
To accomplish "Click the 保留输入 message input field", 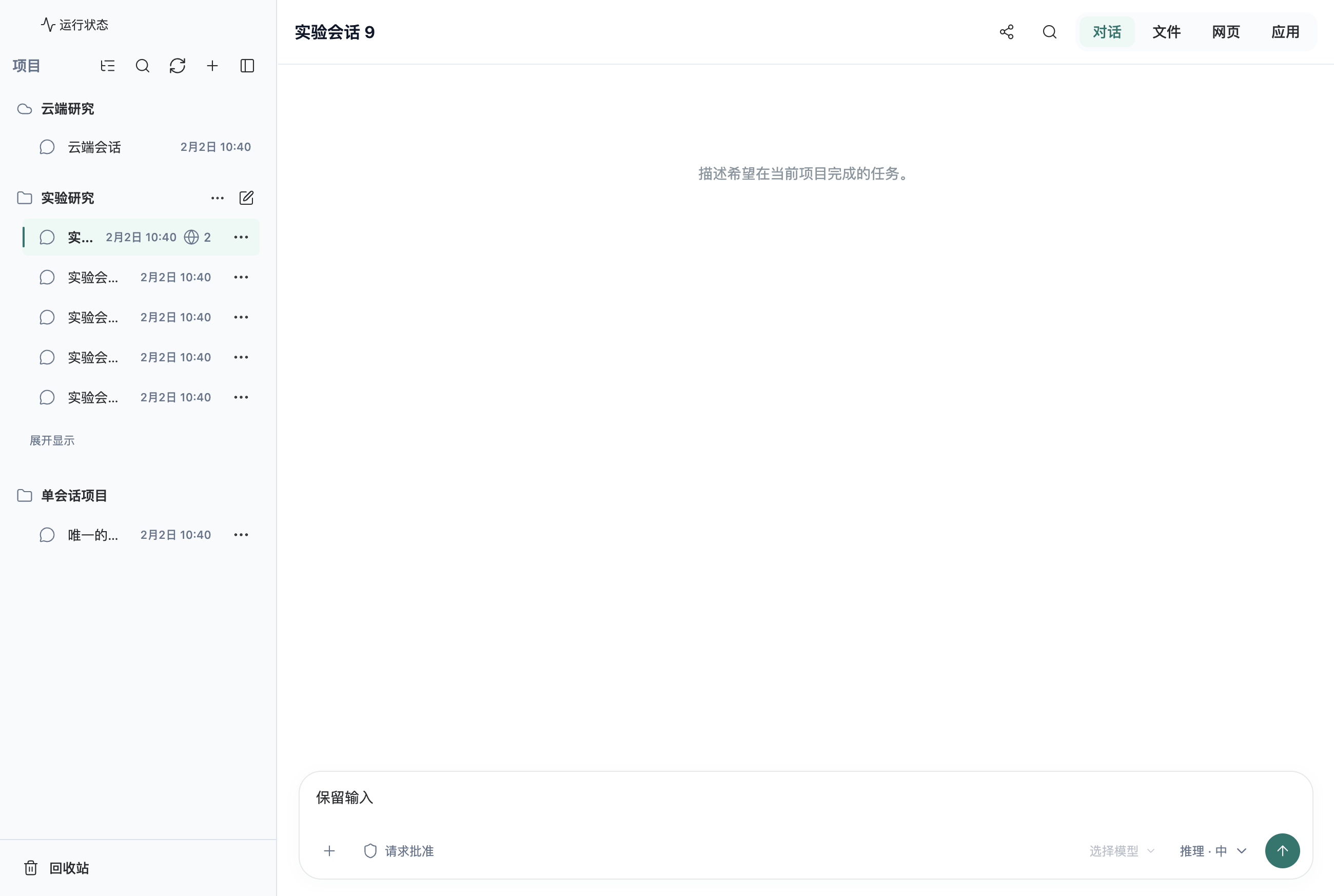I will coord(806,797).
